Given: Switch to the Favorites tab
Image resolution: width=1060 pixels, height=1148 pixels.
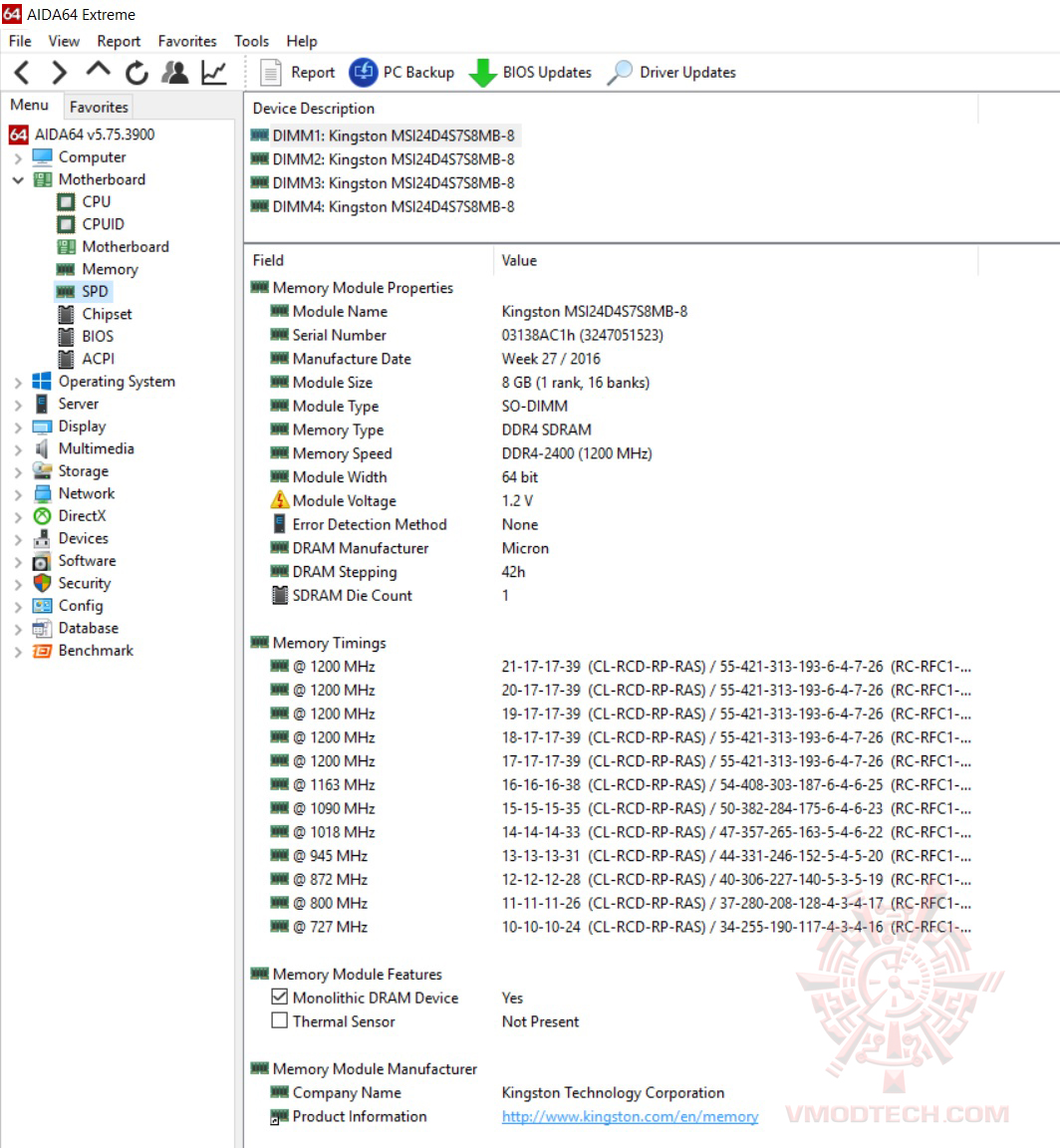Looking at the screenshot, I should point(98,107).
